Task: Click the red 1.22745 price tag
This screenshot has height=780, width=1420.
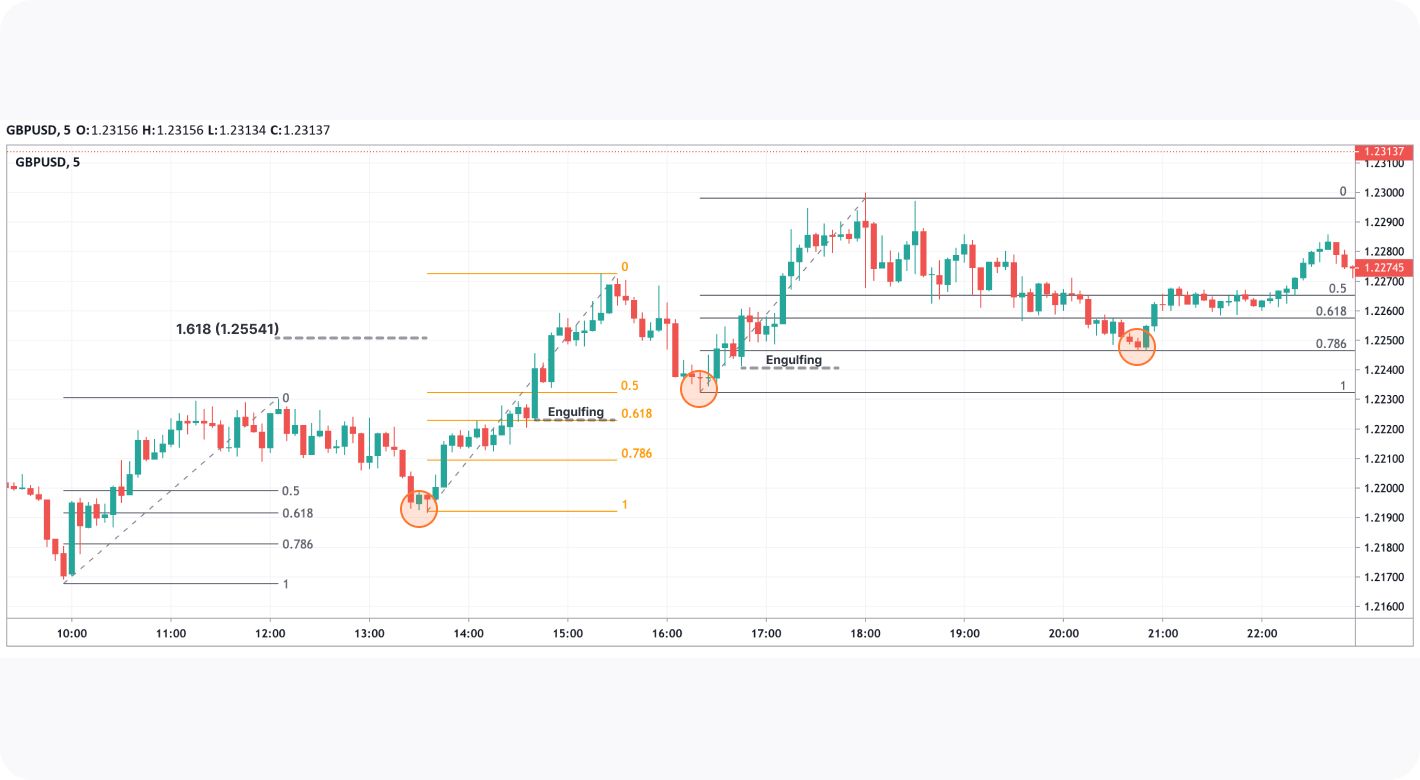Action: pyautogui.click(x=1386, y=268)
